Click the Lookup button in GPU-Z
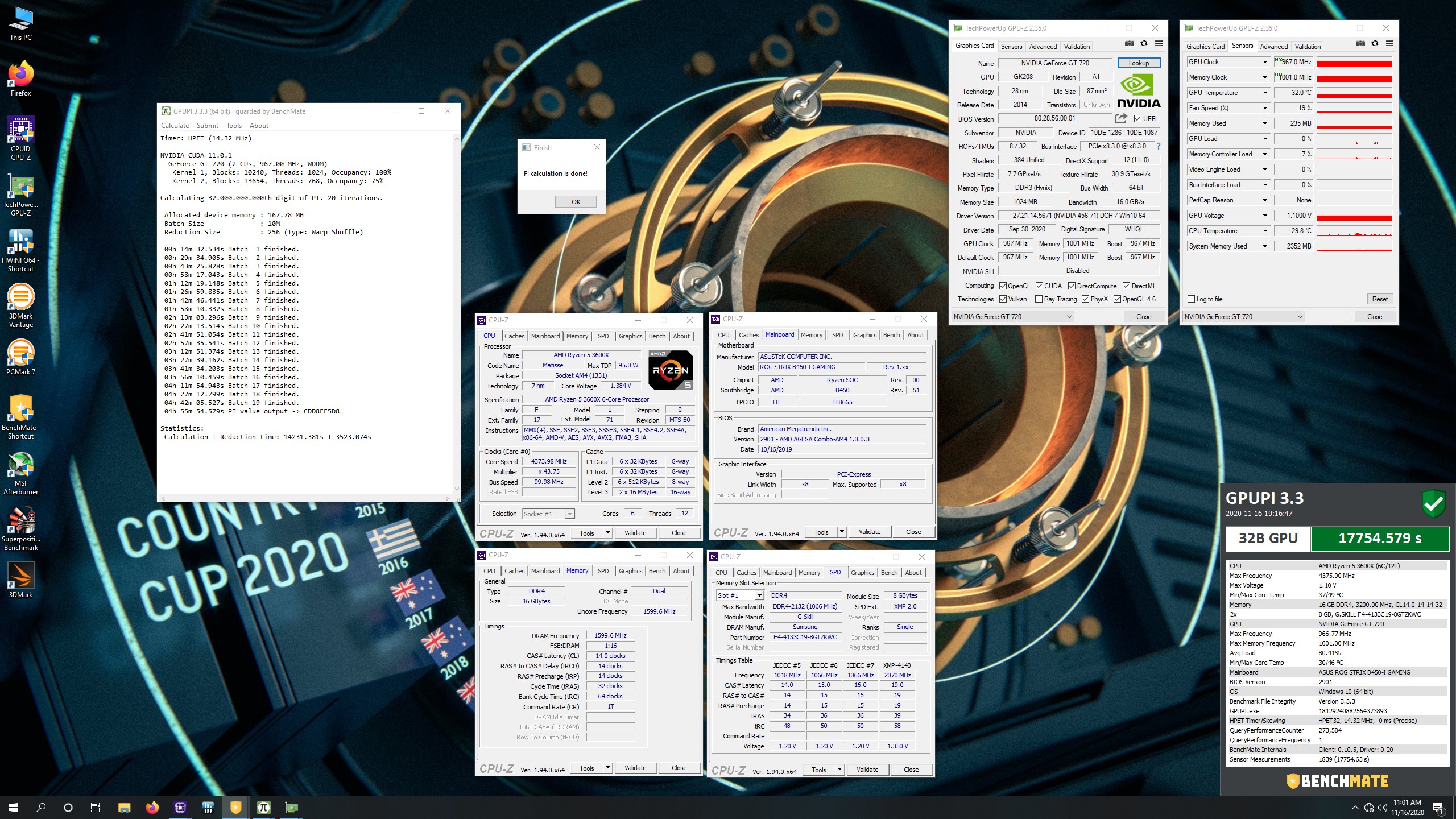1456x819 pixels. [x=1139, y=63]
